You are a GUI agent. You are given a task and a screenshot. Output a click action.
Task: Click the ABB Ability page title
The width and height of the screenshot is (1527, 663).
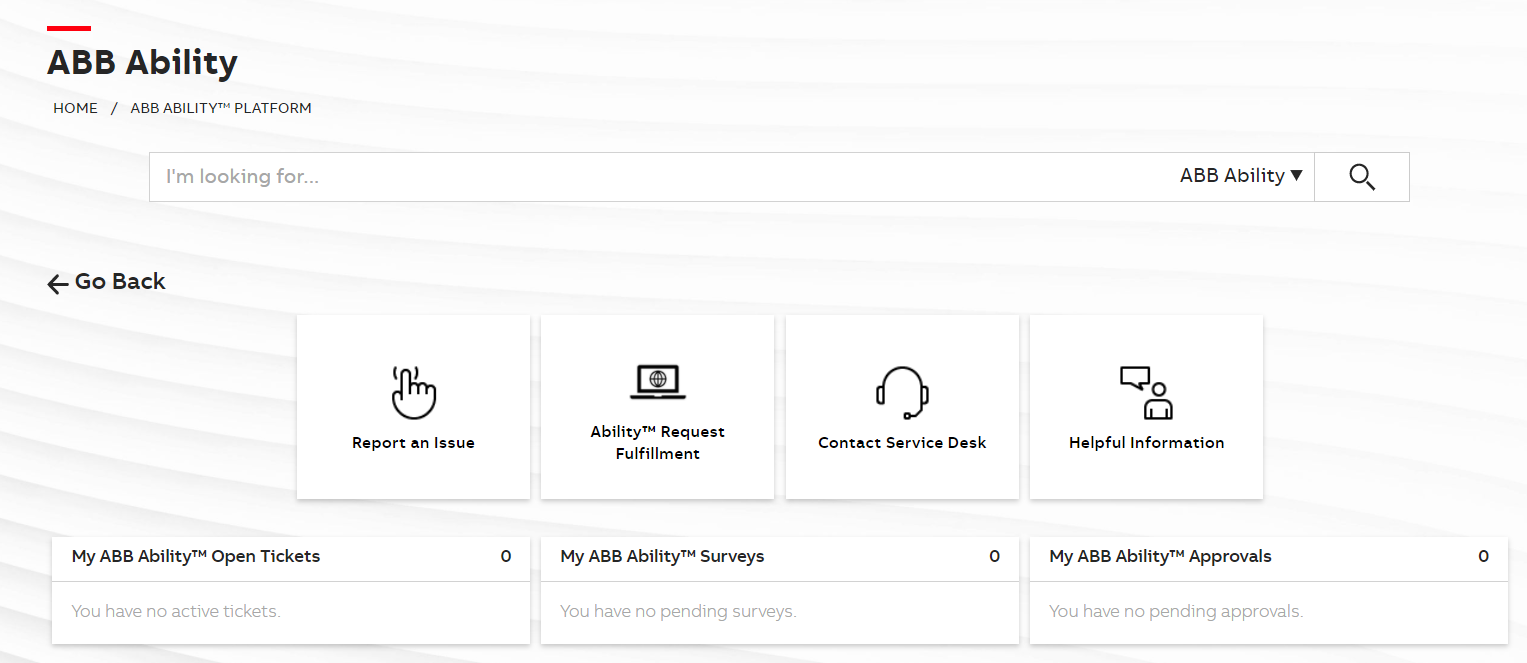point(142,63)
